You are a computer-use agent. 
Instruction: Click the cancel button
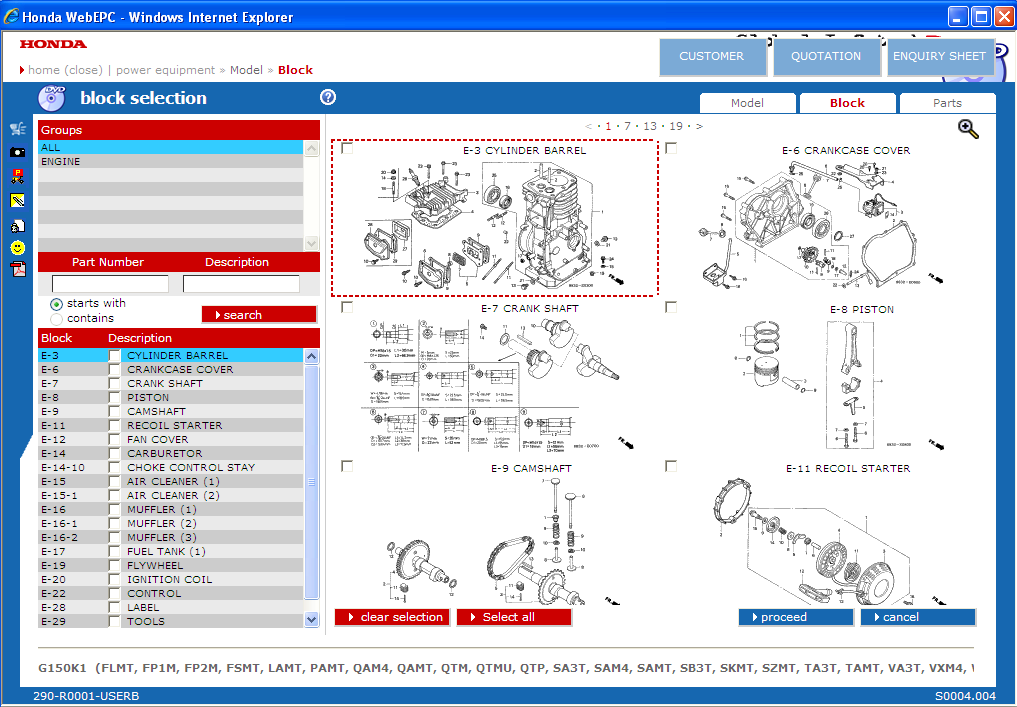(918, 617)
